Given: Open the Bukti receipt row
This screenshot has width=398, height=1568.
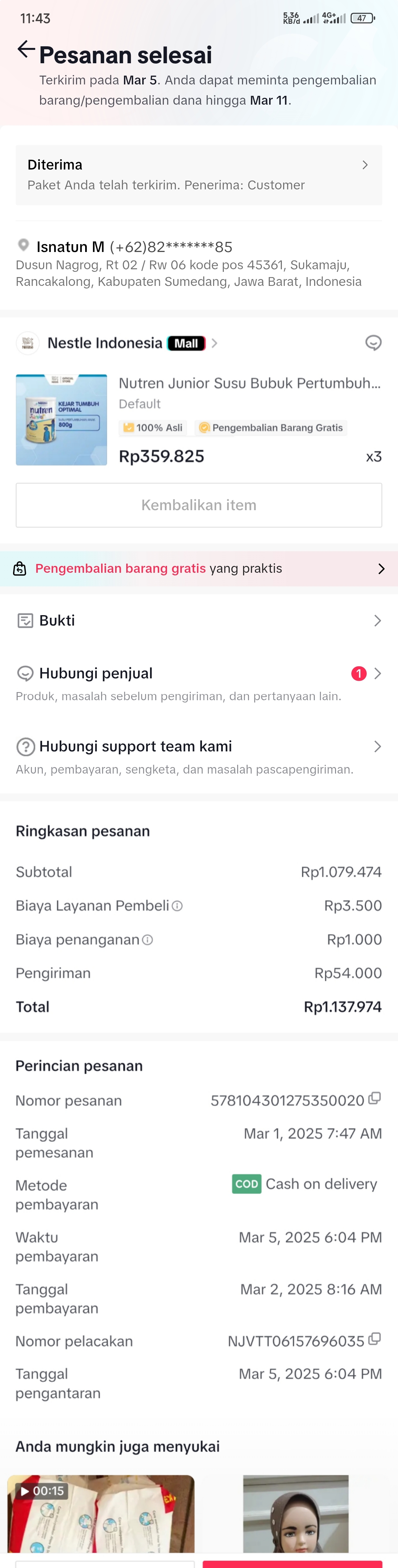Looking at the screenshot, I should (x=199, y=620).
